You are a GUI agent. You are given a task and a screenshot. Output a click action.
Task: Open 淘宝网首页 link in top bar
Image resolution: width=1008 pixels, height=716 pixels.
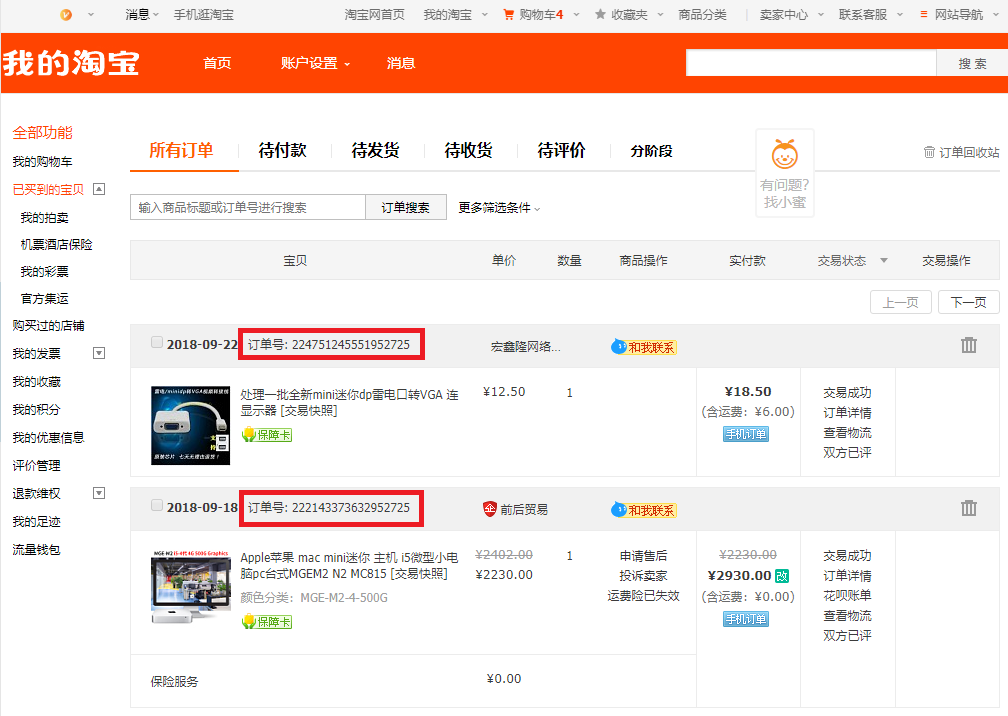click(x=375, y=14)
